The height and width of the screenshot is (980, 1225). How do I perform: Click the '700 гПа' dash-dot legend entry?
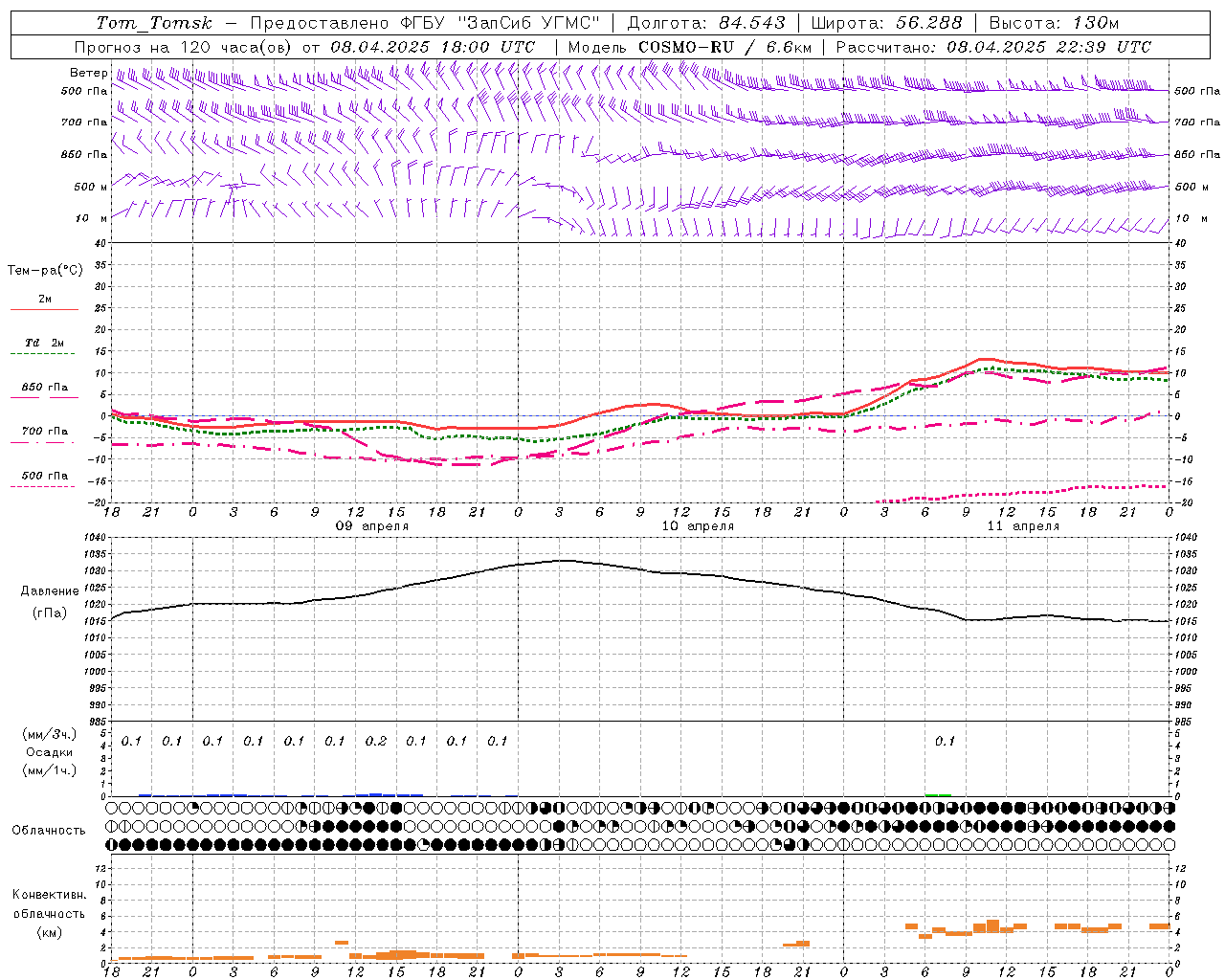click(x=44, y=436)
